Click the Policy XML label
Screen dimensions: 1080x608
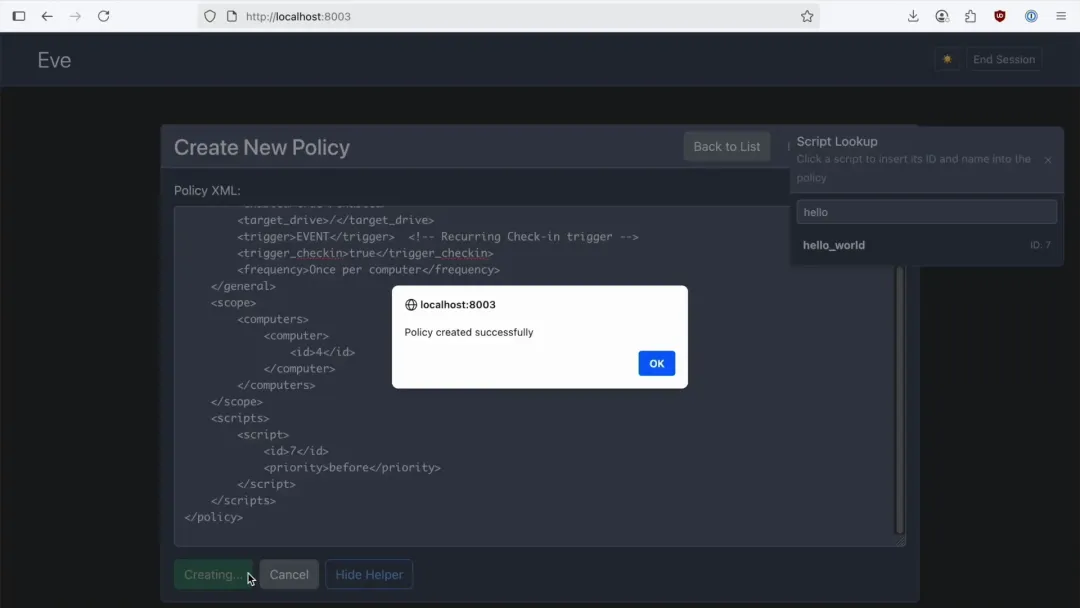(x=207, y=191)
